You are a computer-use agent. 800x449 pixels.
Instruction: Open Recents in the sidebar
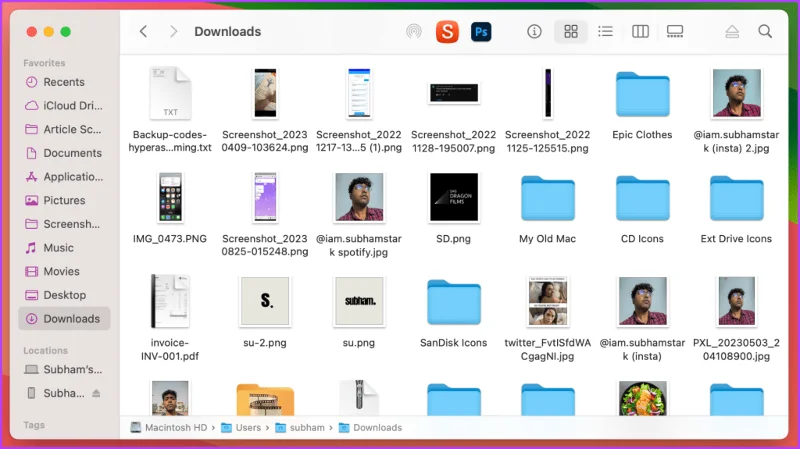coord(64,82)
